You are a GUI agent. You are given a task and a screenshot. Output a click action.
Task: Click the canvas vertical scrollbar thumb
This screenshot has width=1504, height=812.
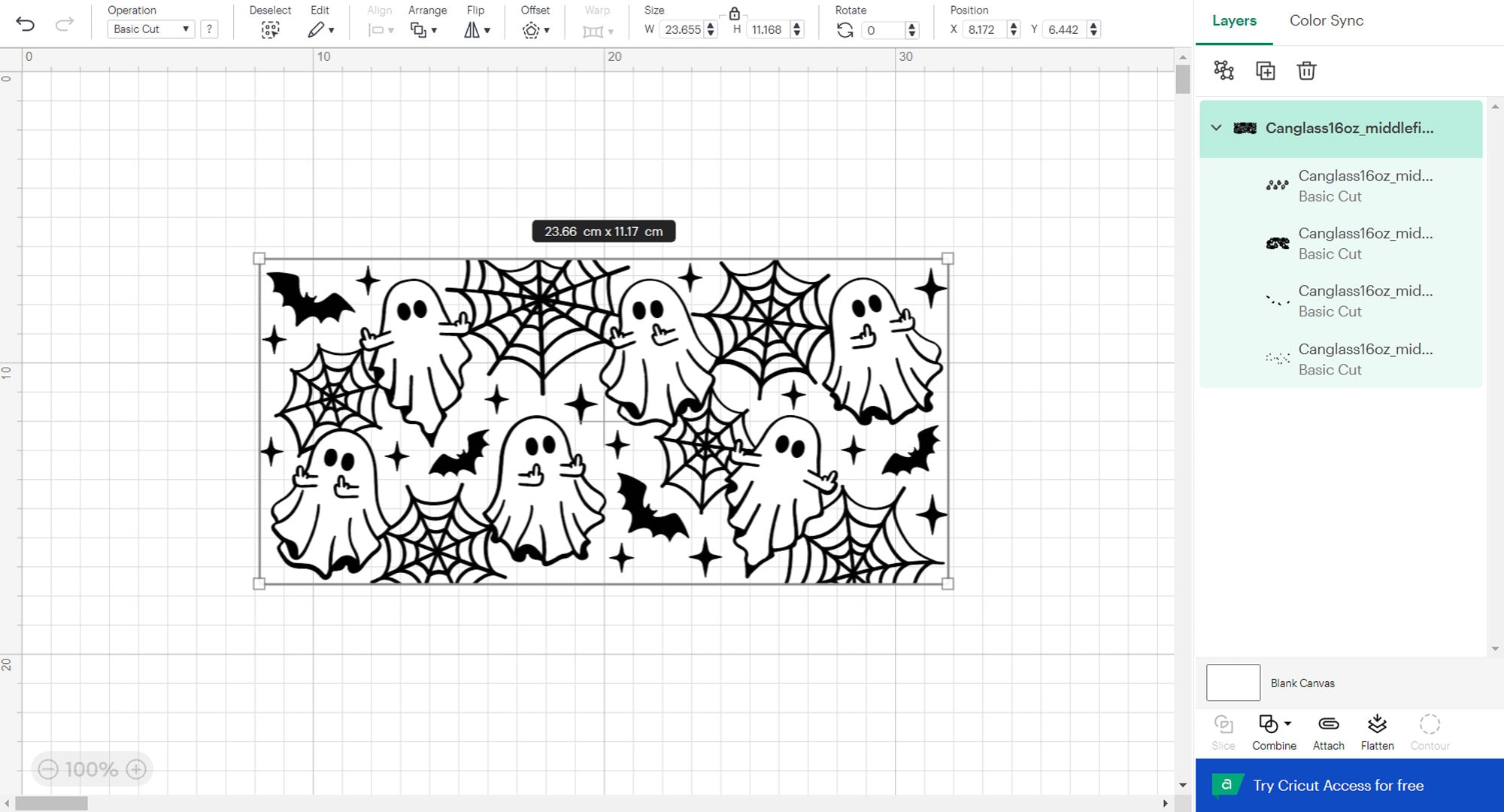coord(1183,79)
